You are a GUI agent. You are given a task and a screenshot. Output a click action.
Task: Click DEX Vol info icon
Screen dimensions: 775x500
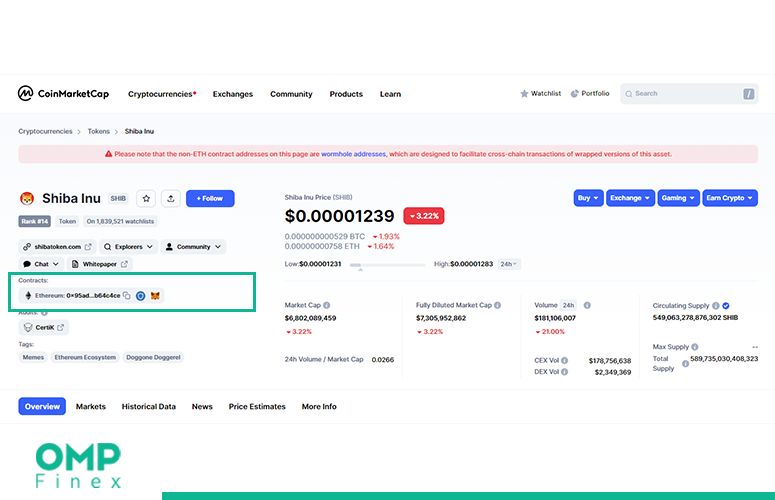(564, 372)
